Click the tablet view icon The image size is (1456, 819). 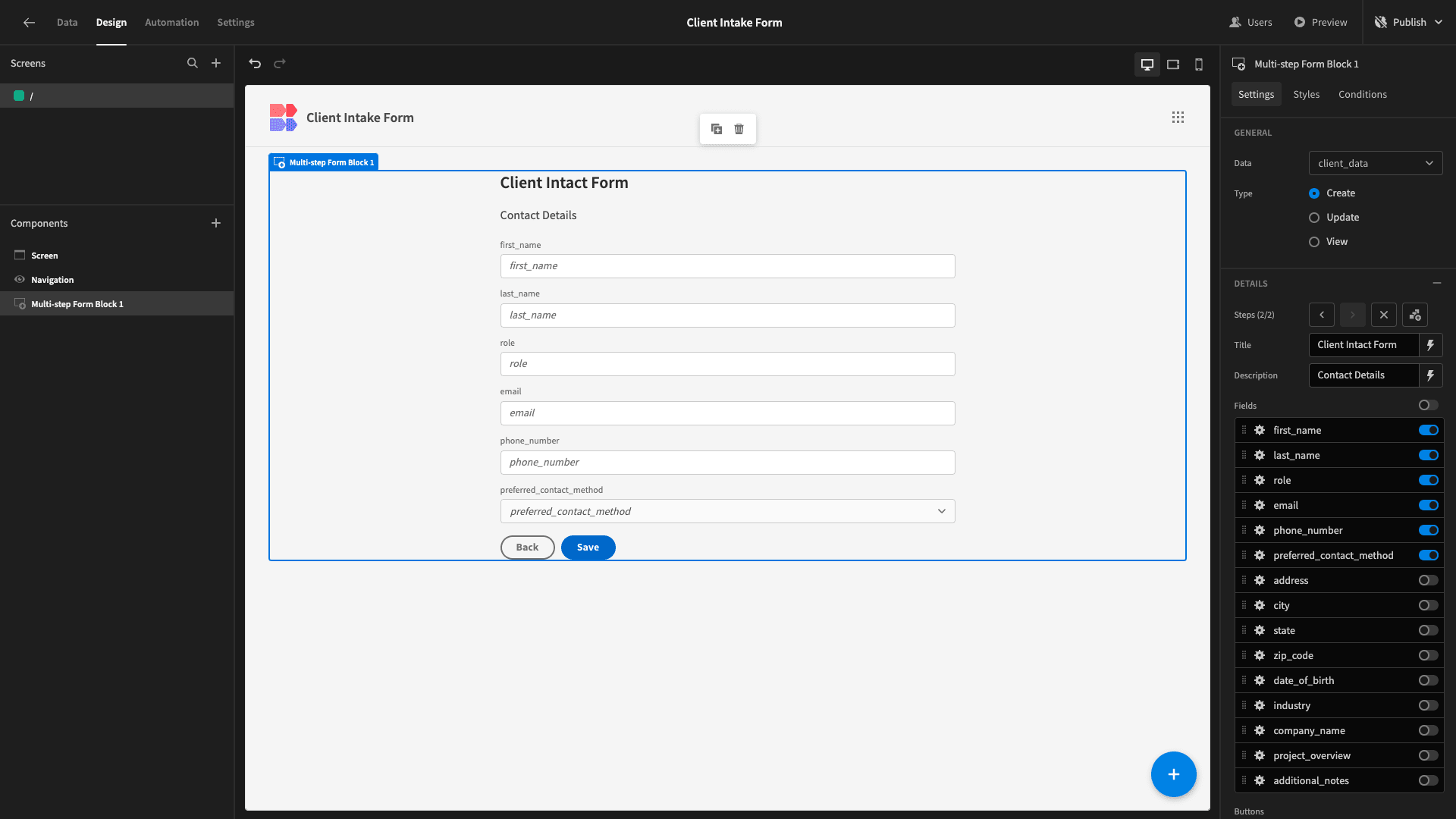pyautogui.click(x=1173, y=64)
